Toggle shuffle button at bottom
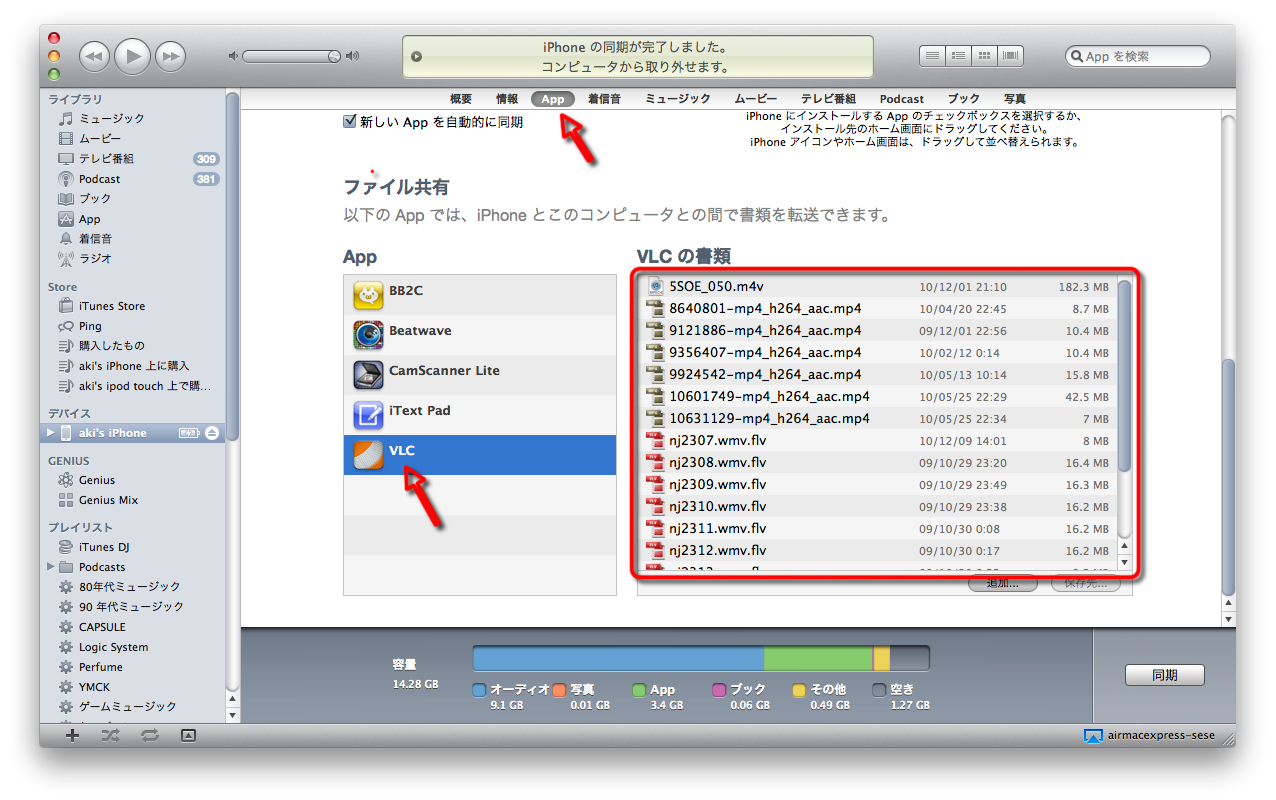 coord(111,735)
